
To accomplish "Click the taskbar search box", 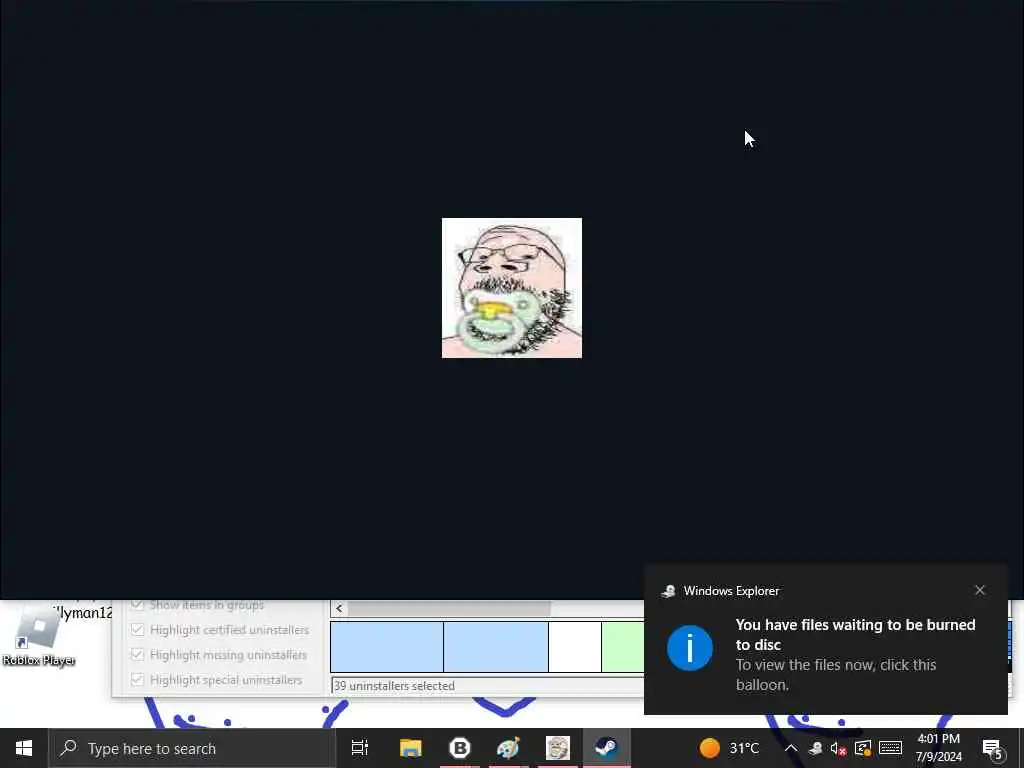I will (192, 748).
